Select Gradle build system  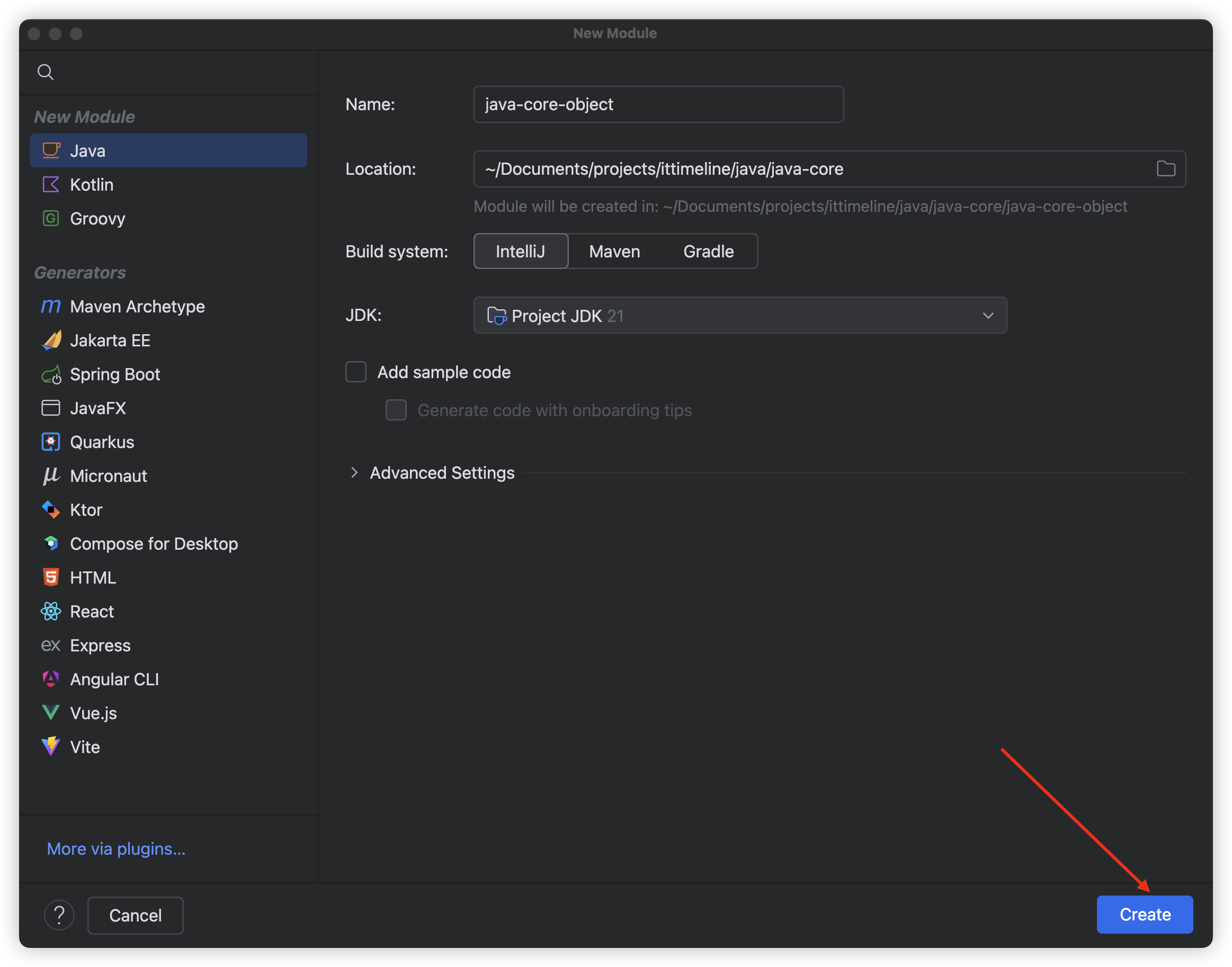pyautogui.click(x=708, y=252)
